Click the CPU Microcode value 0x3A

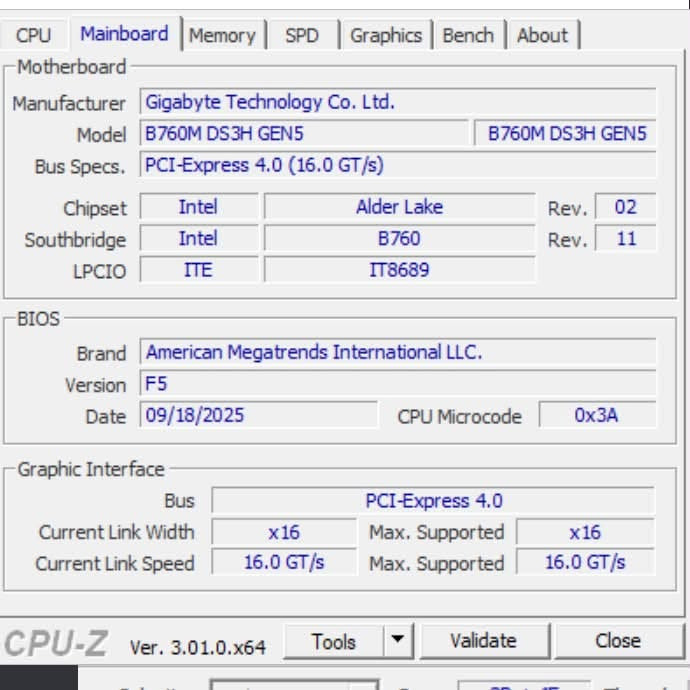pos(597,415)
